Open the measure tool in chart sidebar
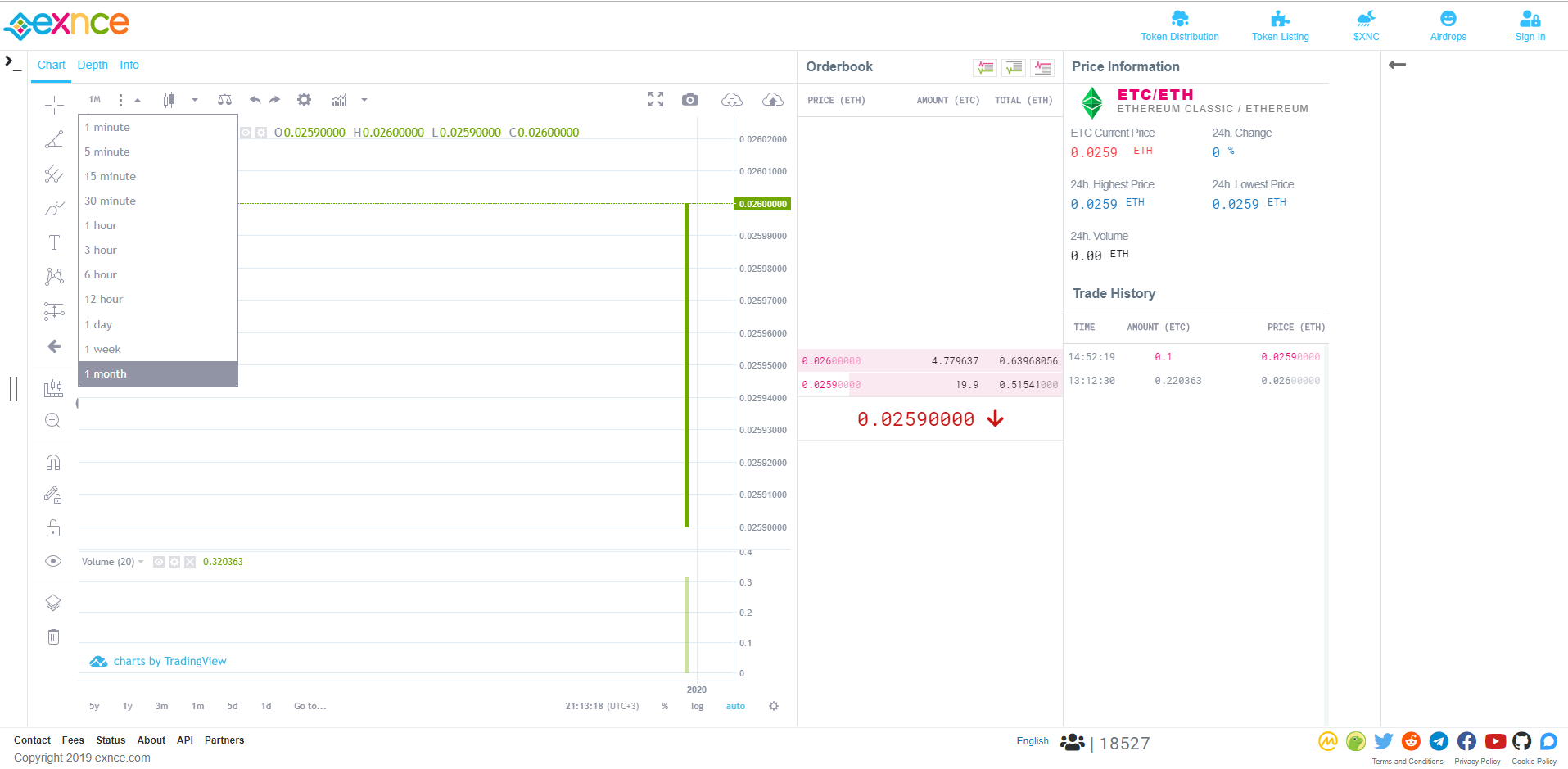The height and width of the screenshot is (769, 1568). coord(53,388)
